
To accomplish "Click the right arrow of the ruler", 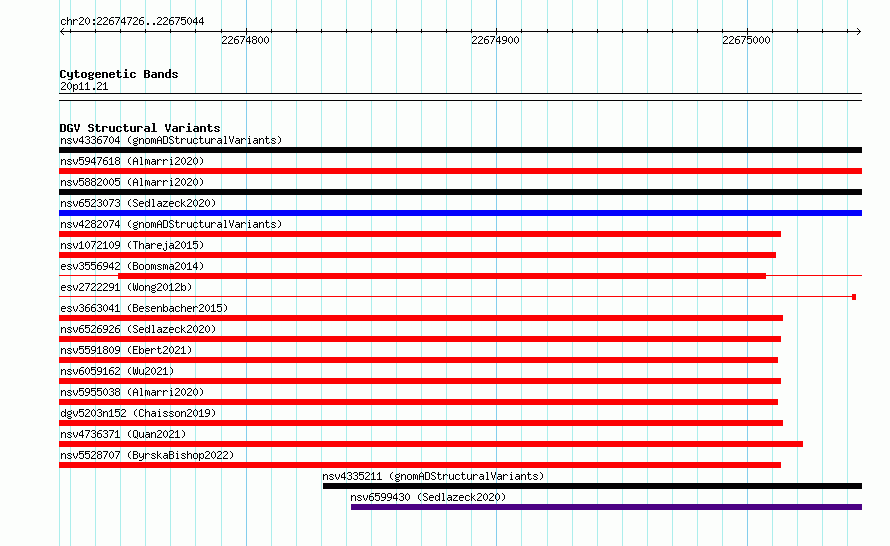I will pyautogui.click(x=859, y=32).
